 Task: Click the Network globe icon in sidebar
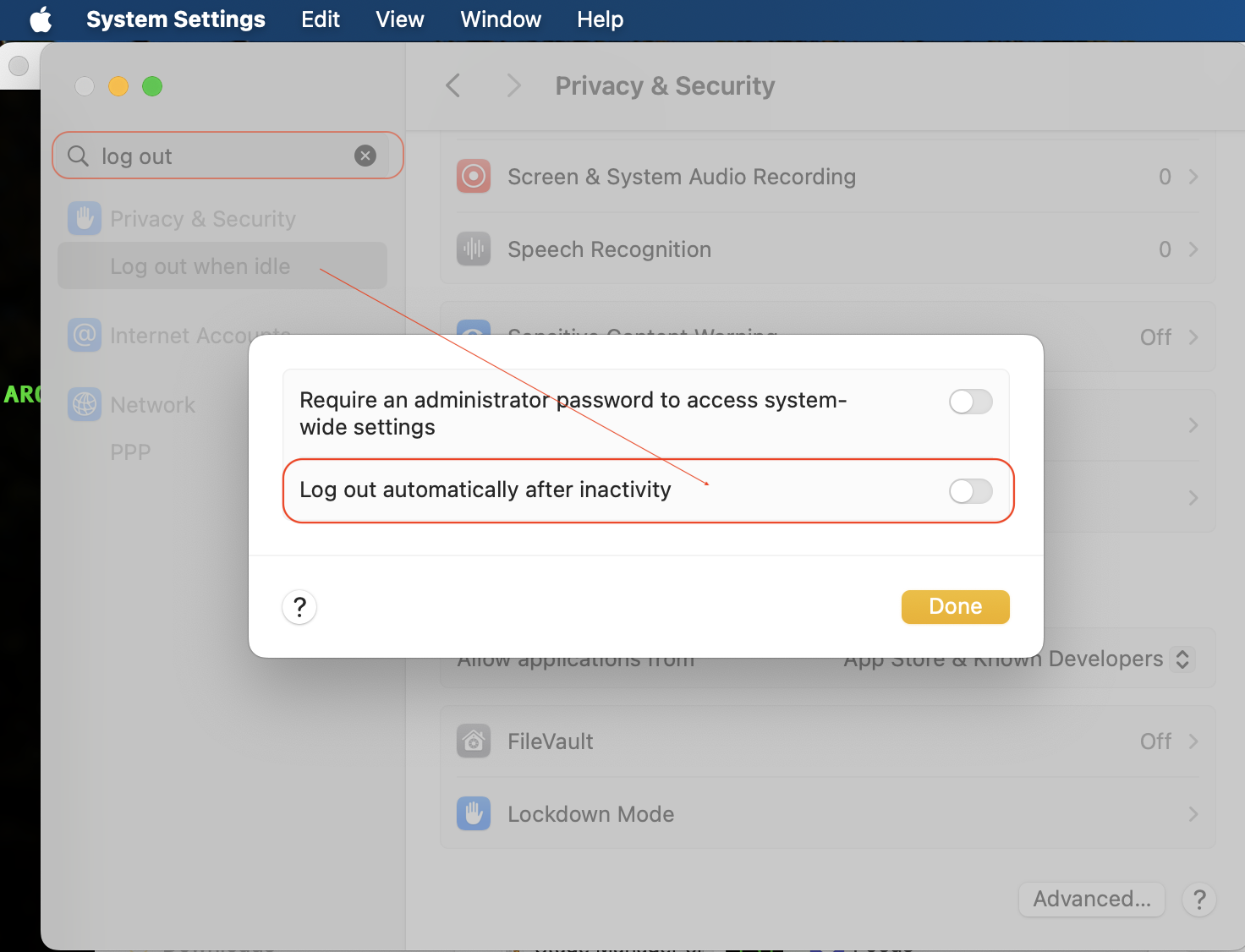coord(85,405)
